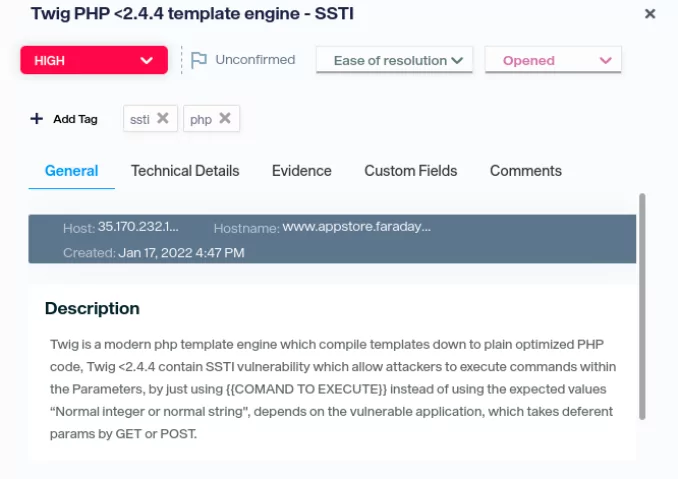Click the host IP address value
The height and width of the screenshot is (479, 678).
click(139, 227)
